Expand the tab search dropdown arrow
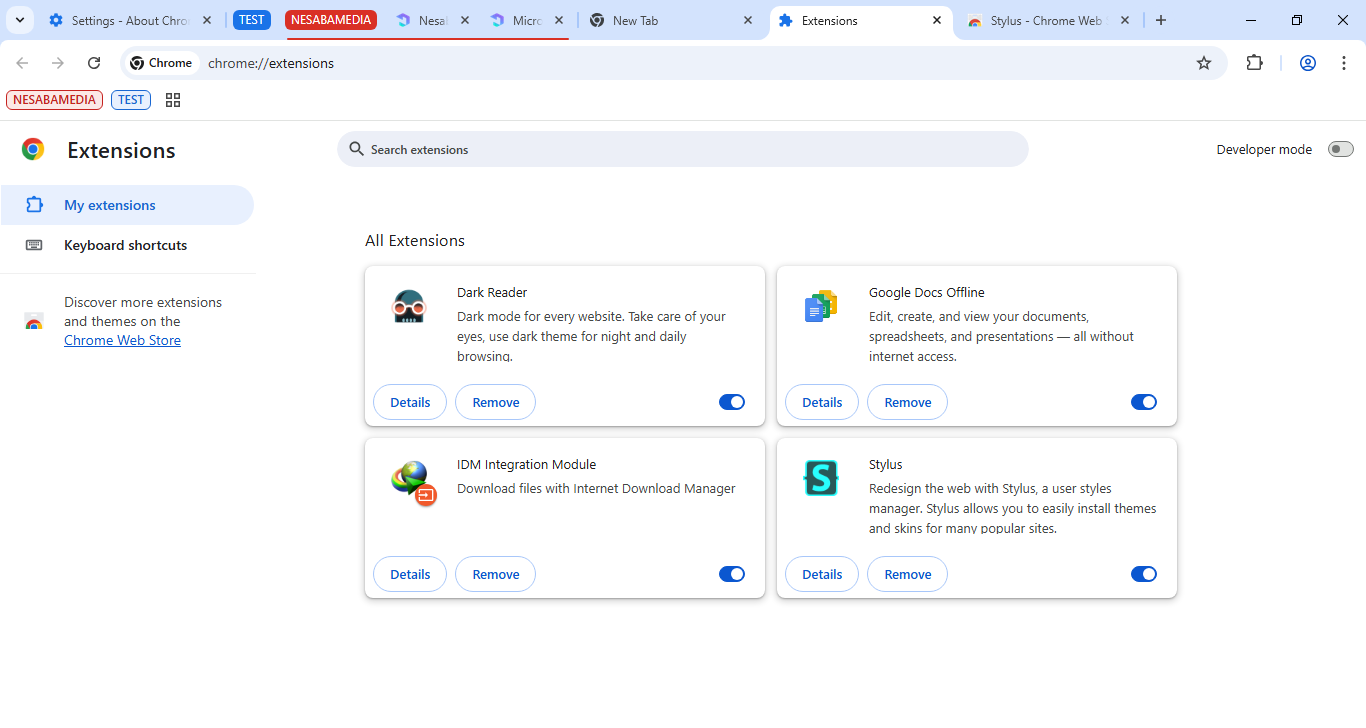The width and height of the screenshot is (1366, 728). coord(20,20)
